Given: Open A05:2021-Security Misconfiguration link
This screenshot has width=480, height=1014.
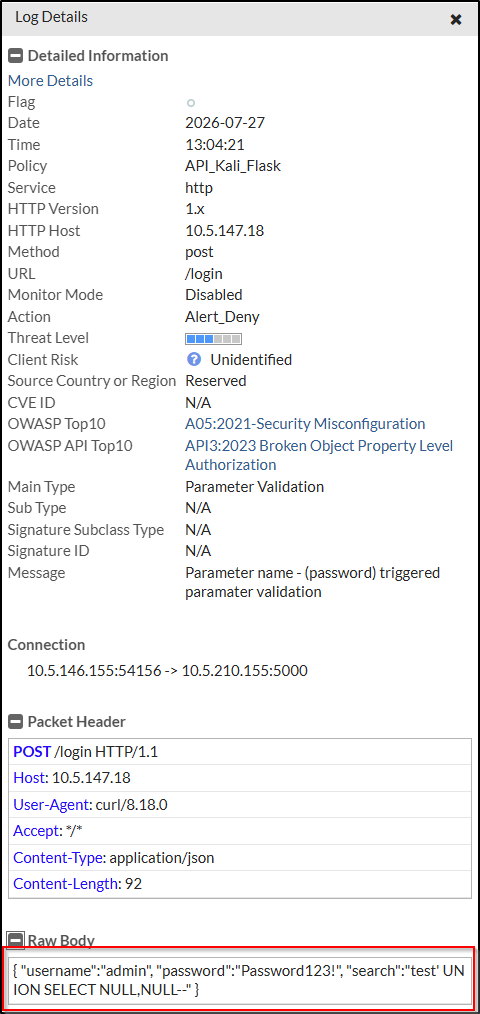Looking at the screenshot, I should coord(305,424).
